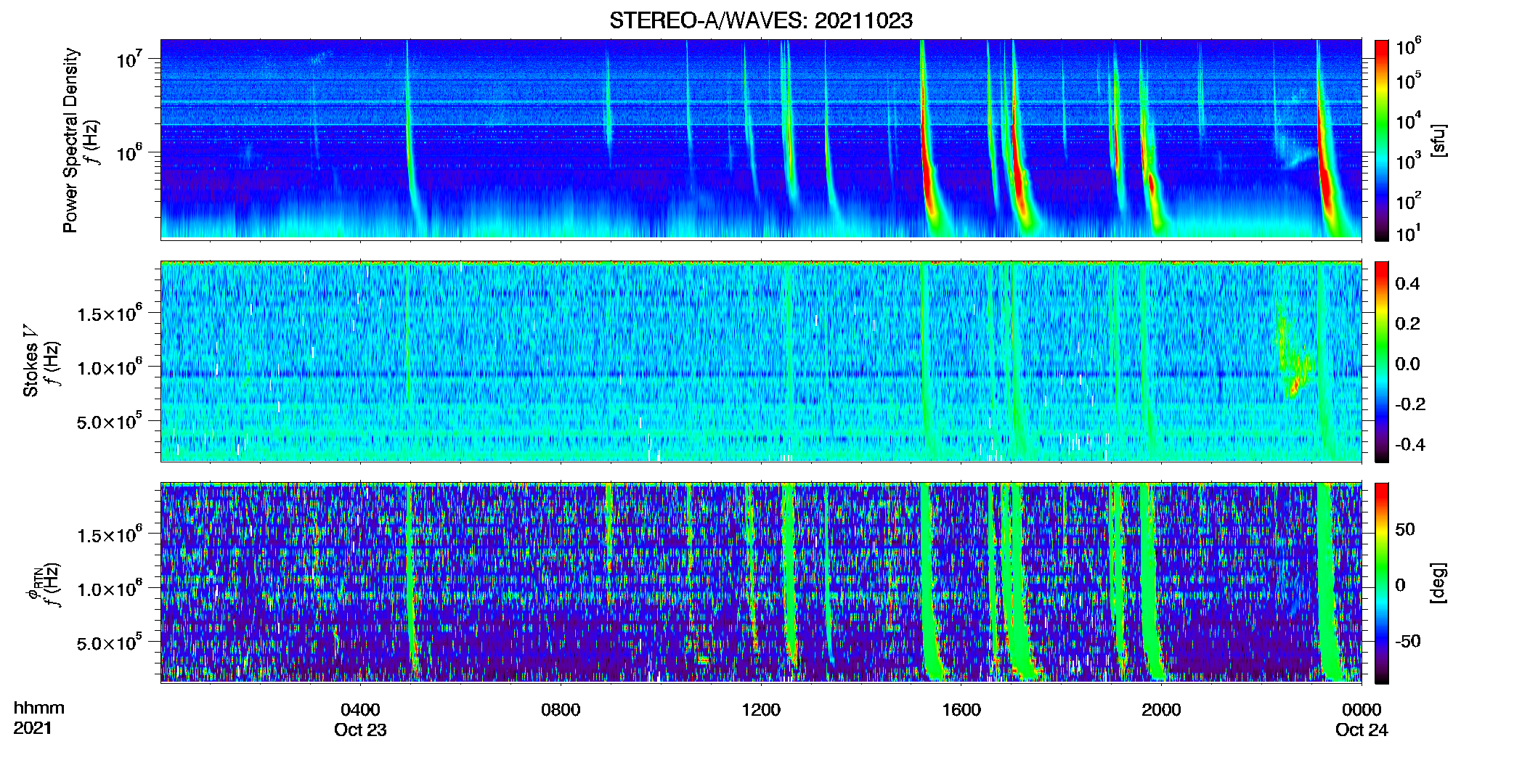Click the 10^7 frequency tick label

129,59
